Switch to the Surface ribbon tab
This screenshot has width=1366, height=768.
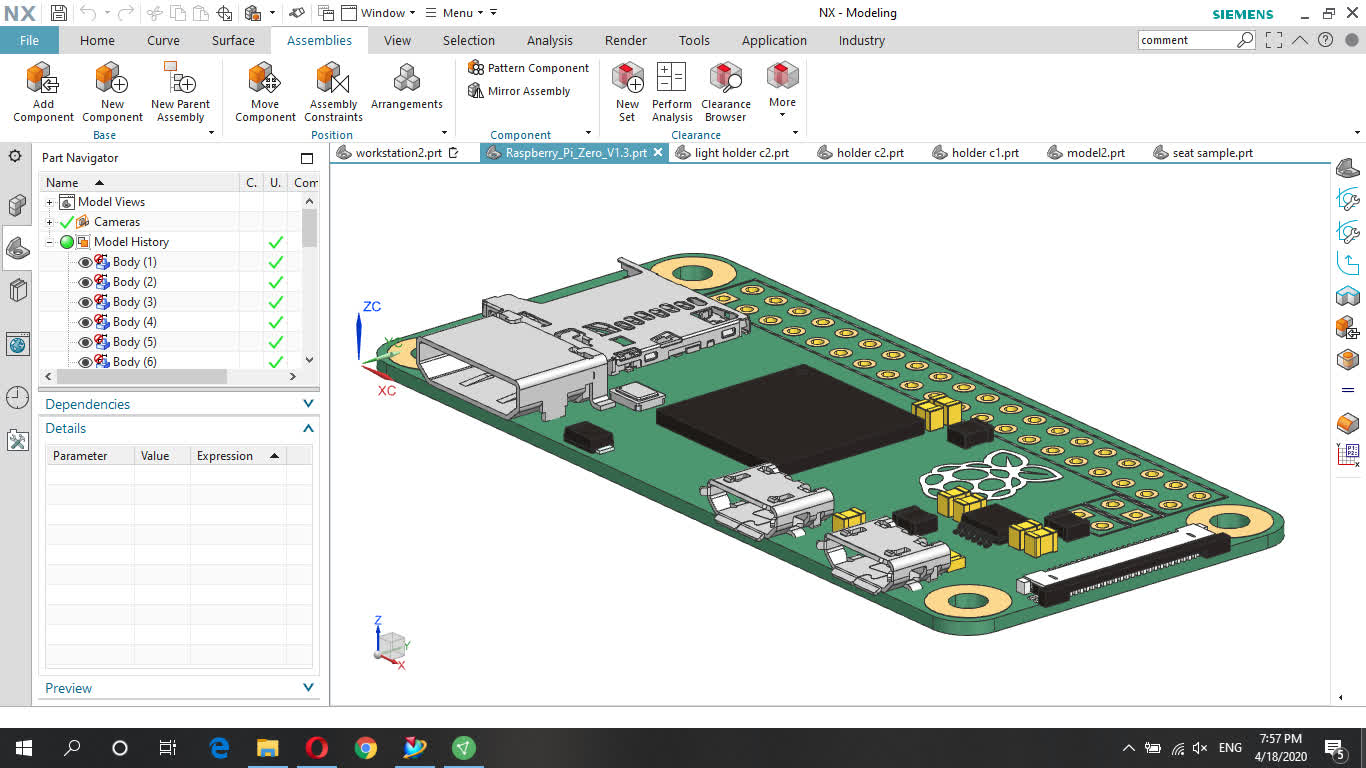233,40
